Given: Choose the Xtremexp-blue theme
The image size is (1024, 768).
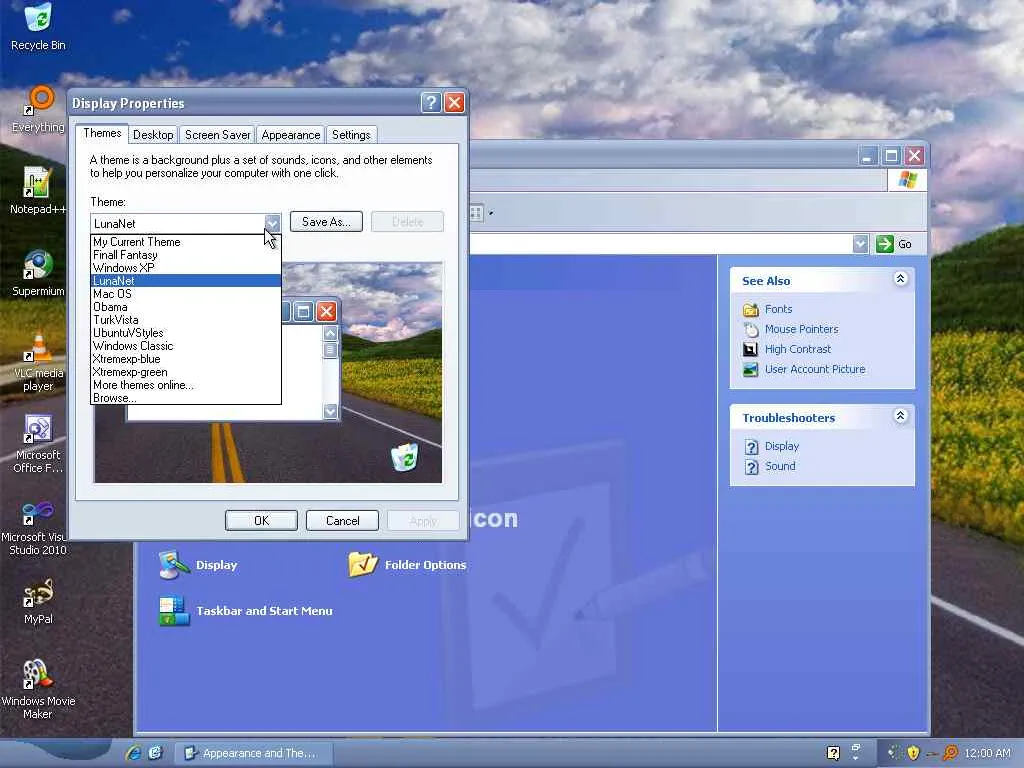Looking at the screenshot, I should tap(185, 359).
